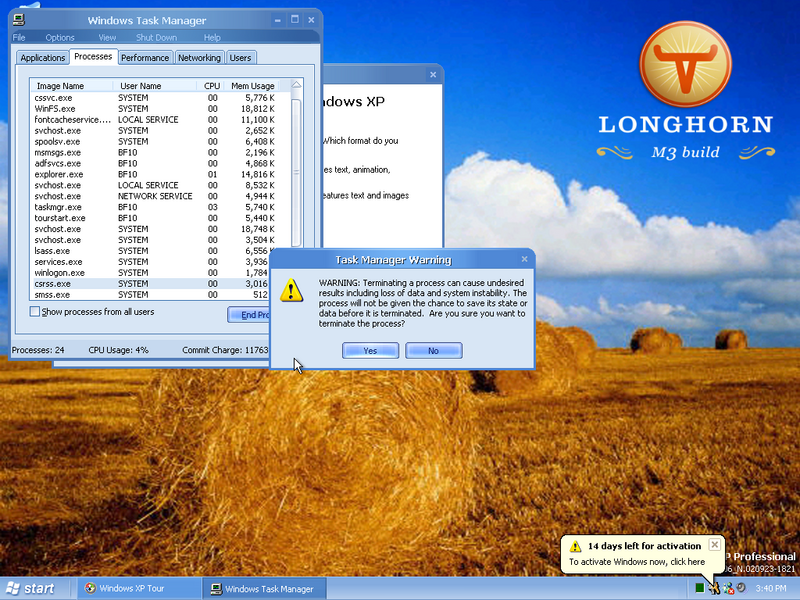Cancel termination with the No button

click(434, 351)
